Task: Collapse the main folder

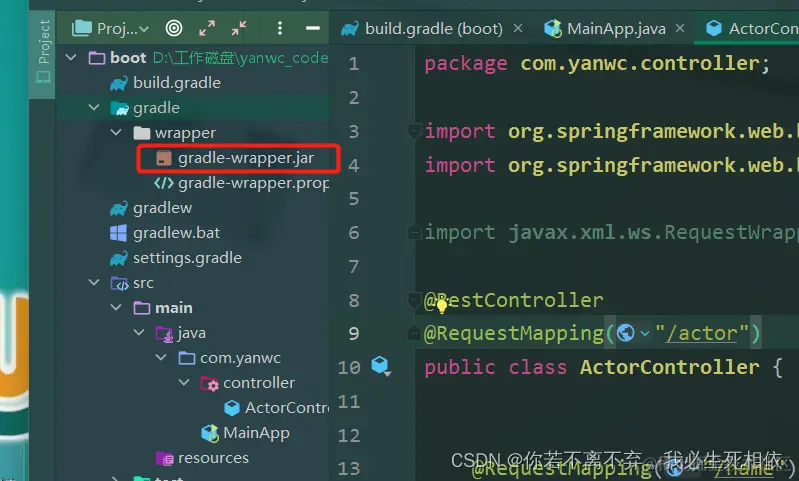Action: [116, 307]
